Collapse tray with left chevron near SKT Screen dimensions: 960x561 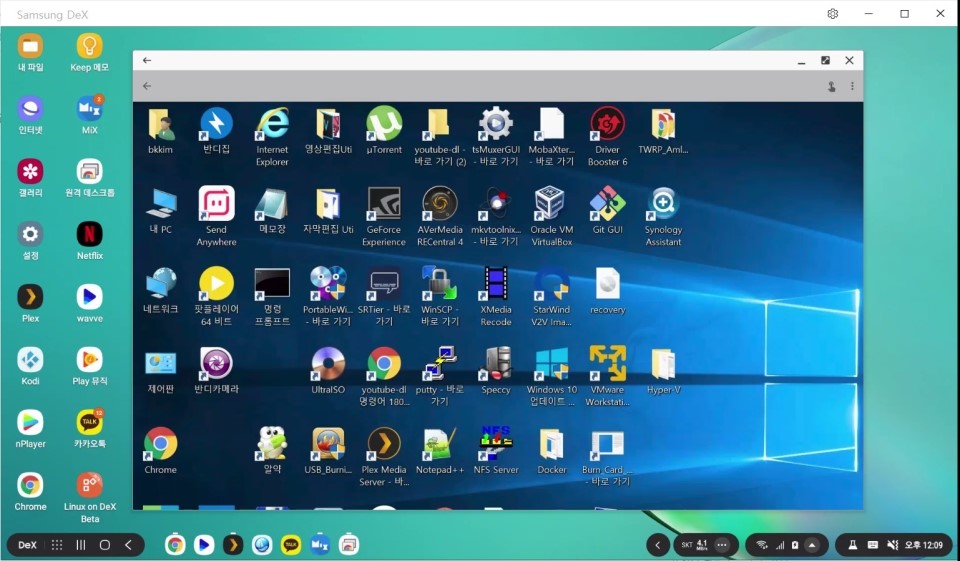pyautogui.click(x=658, y=544)
